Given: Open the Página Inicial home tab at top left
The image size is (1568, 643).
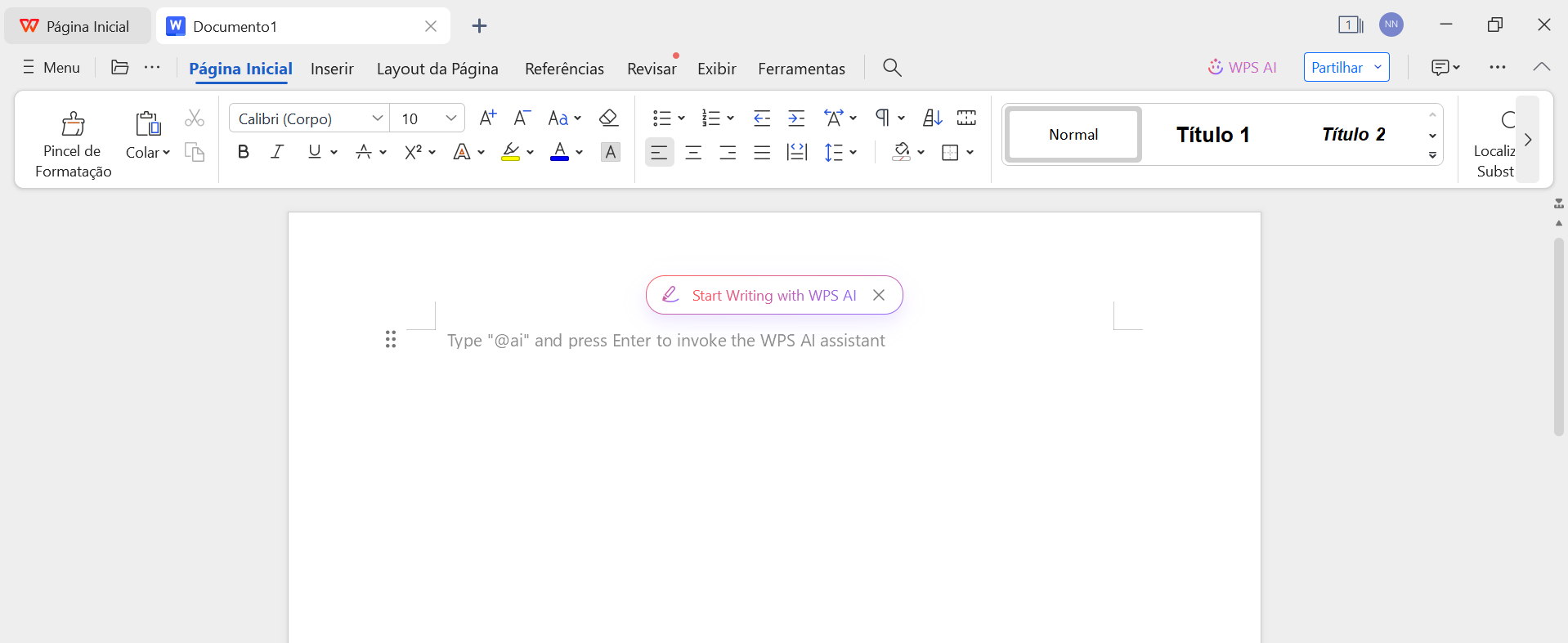Looking at the screenshot, I should pos(77,26).
